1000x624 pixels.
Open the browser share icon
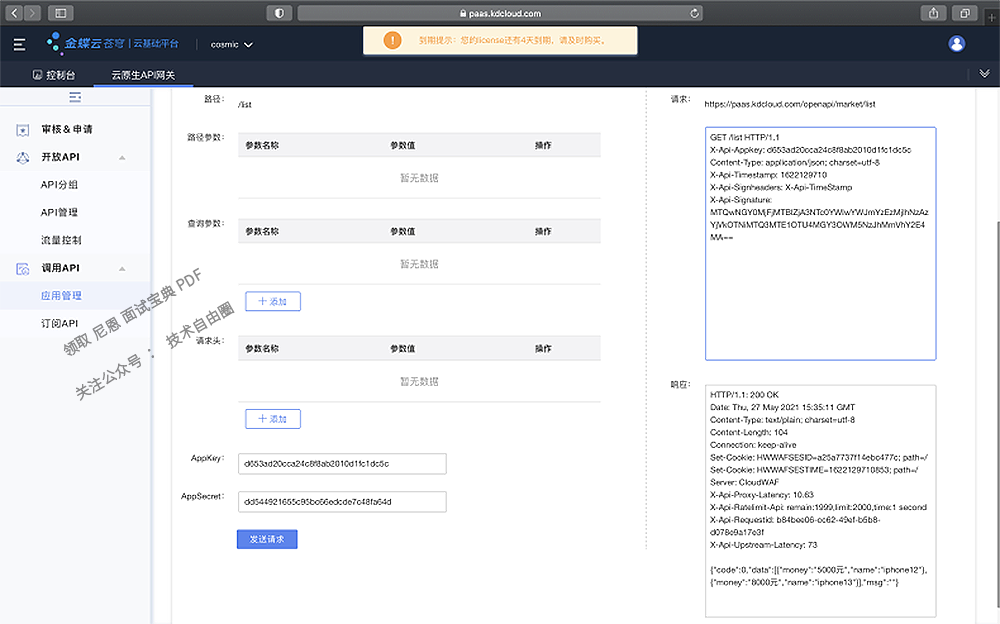pyautogui.click(x=934, y=13)
